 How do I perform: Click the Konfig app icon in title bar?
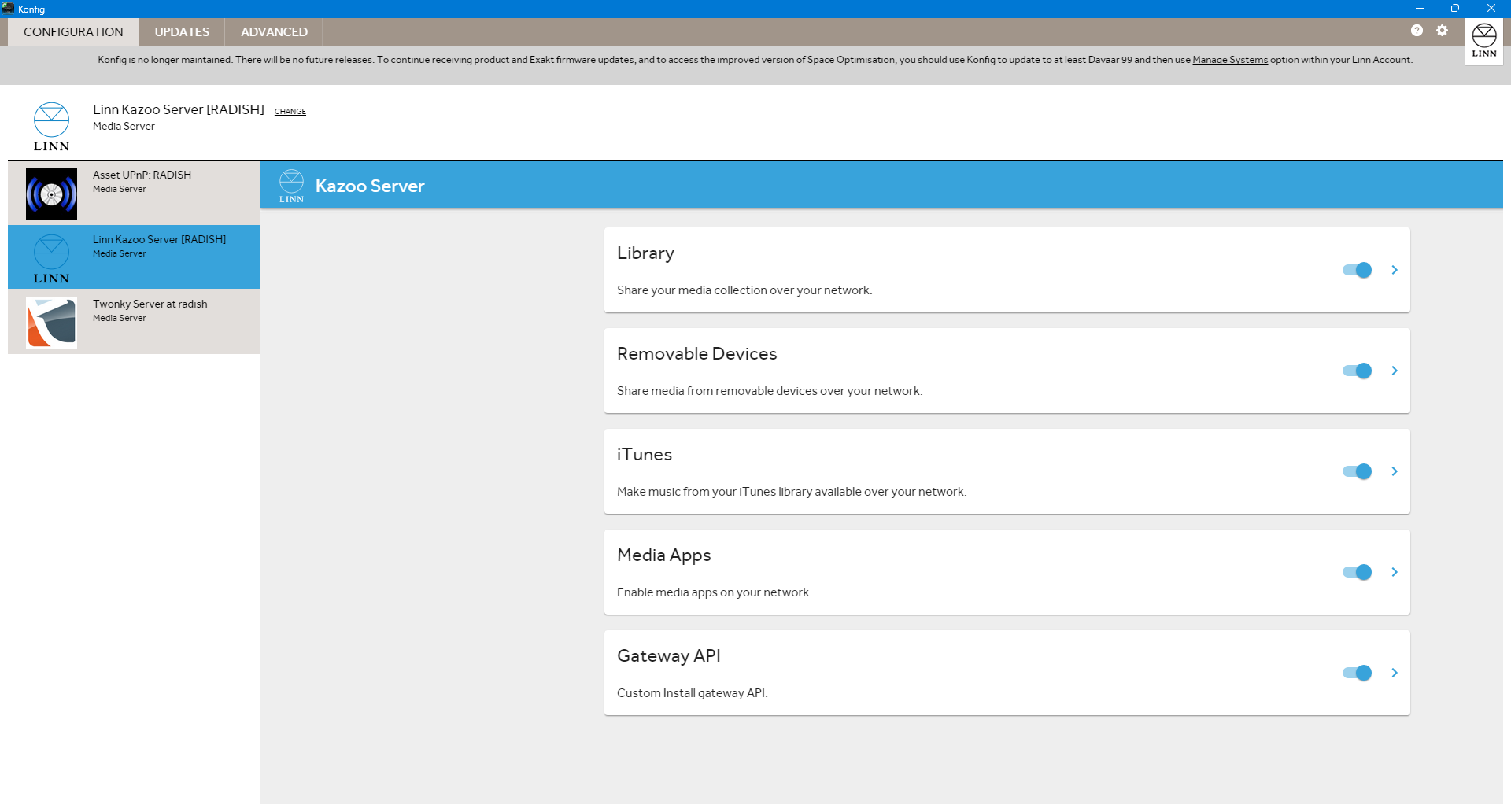click(x=8, y=9)
